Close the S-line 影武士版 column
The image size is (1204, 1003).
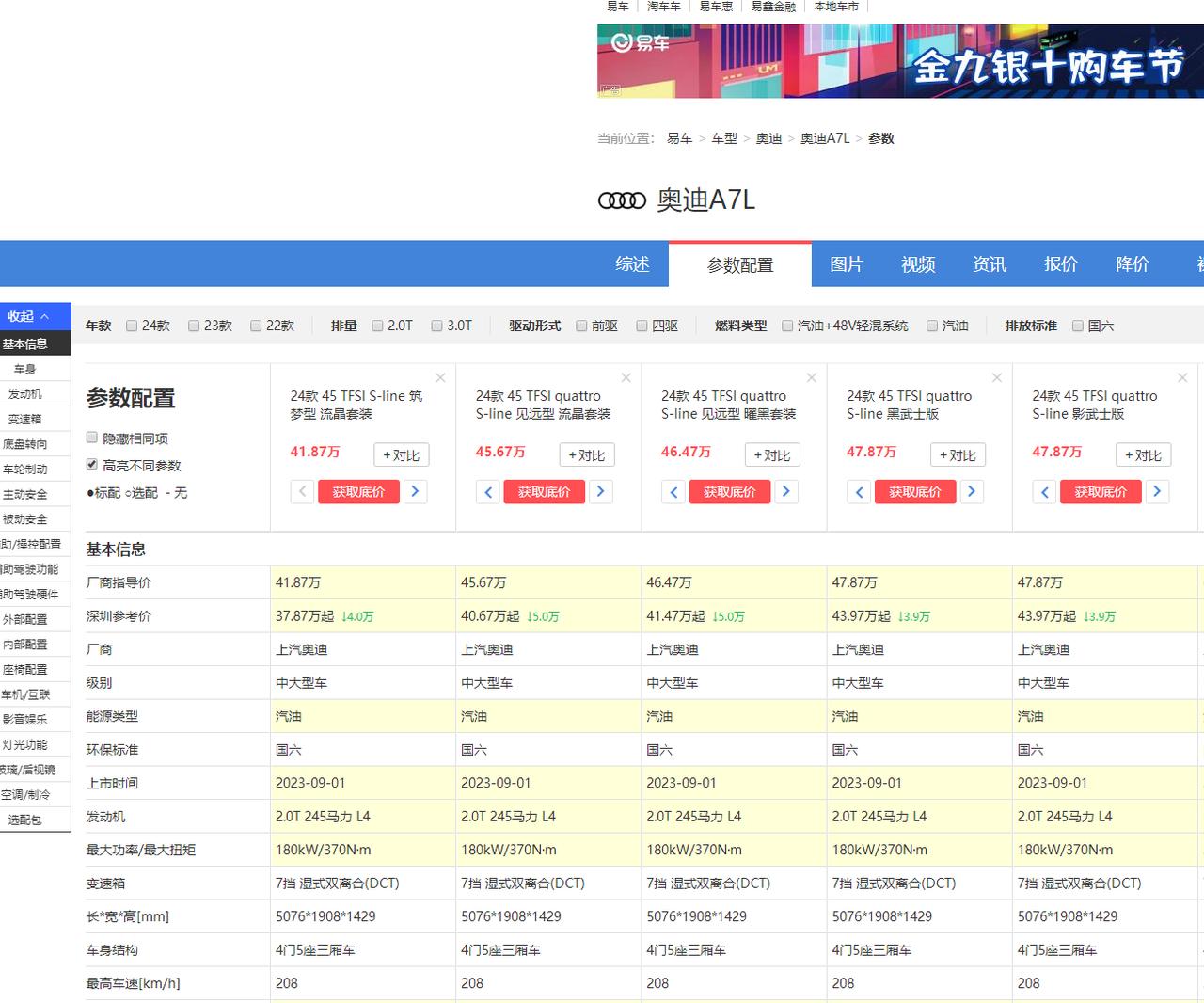(x=1182, y=378)
